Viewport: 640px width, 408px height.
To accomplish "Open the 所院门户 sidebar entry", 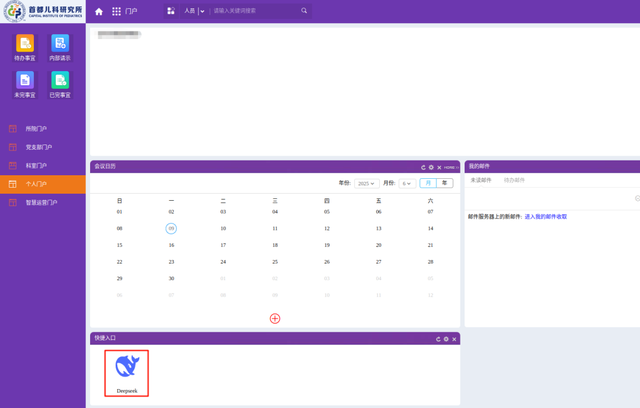I will [43, 129].
